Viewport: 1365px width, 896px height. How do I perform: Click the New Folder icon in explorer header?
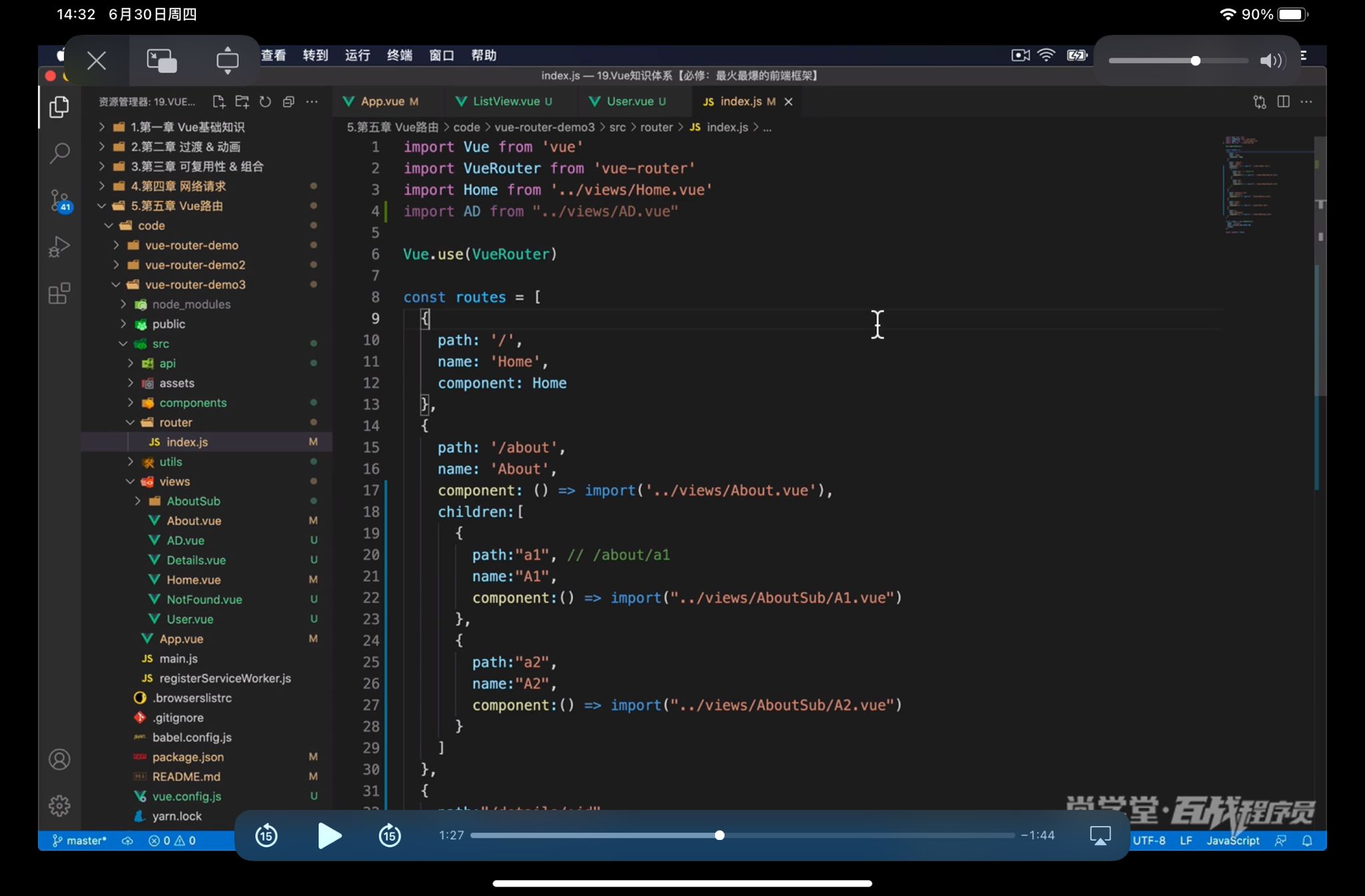pyautogui.click(x=242, y=101)
